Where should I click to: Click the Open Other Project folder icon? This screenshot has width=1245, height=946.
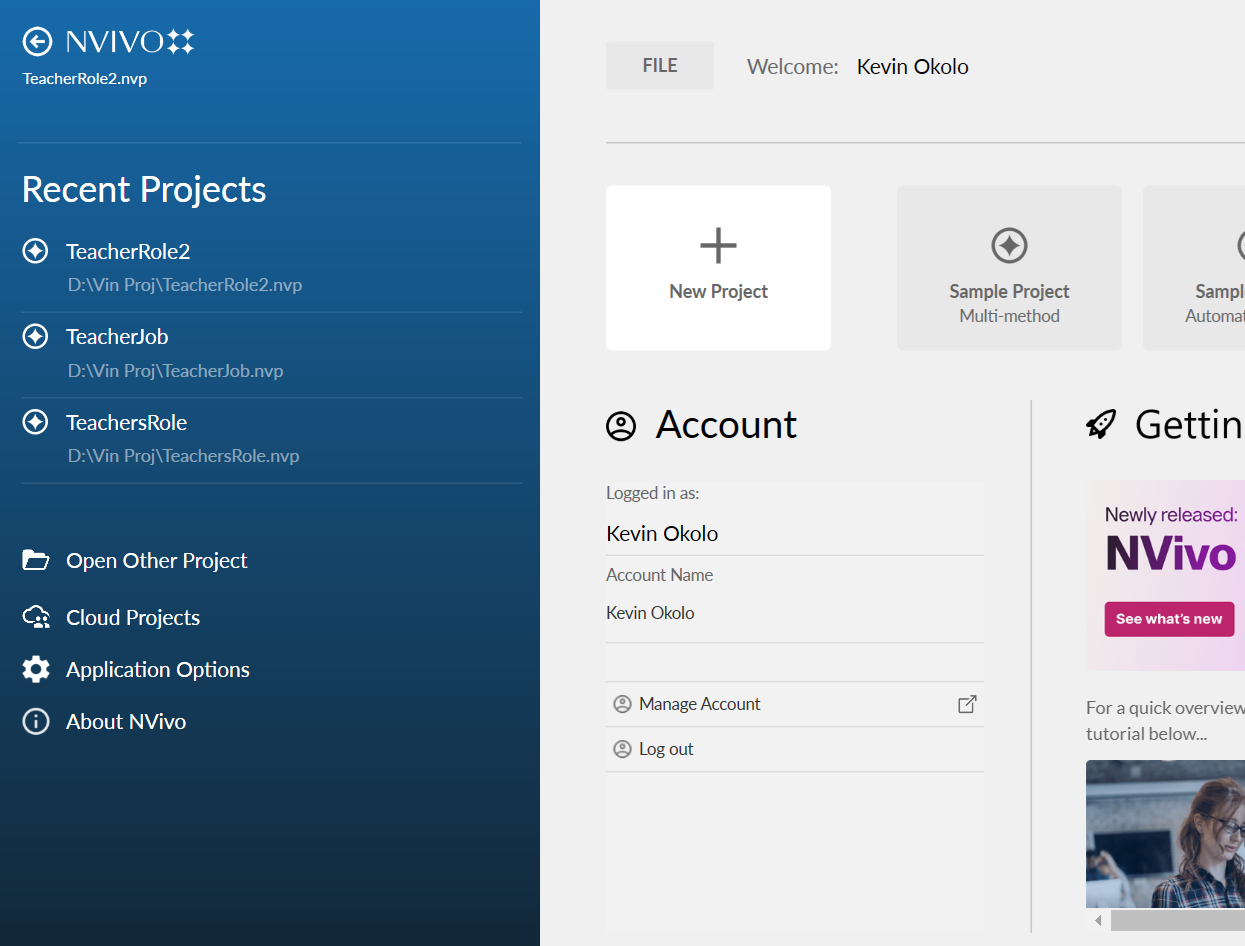point(36,560)
